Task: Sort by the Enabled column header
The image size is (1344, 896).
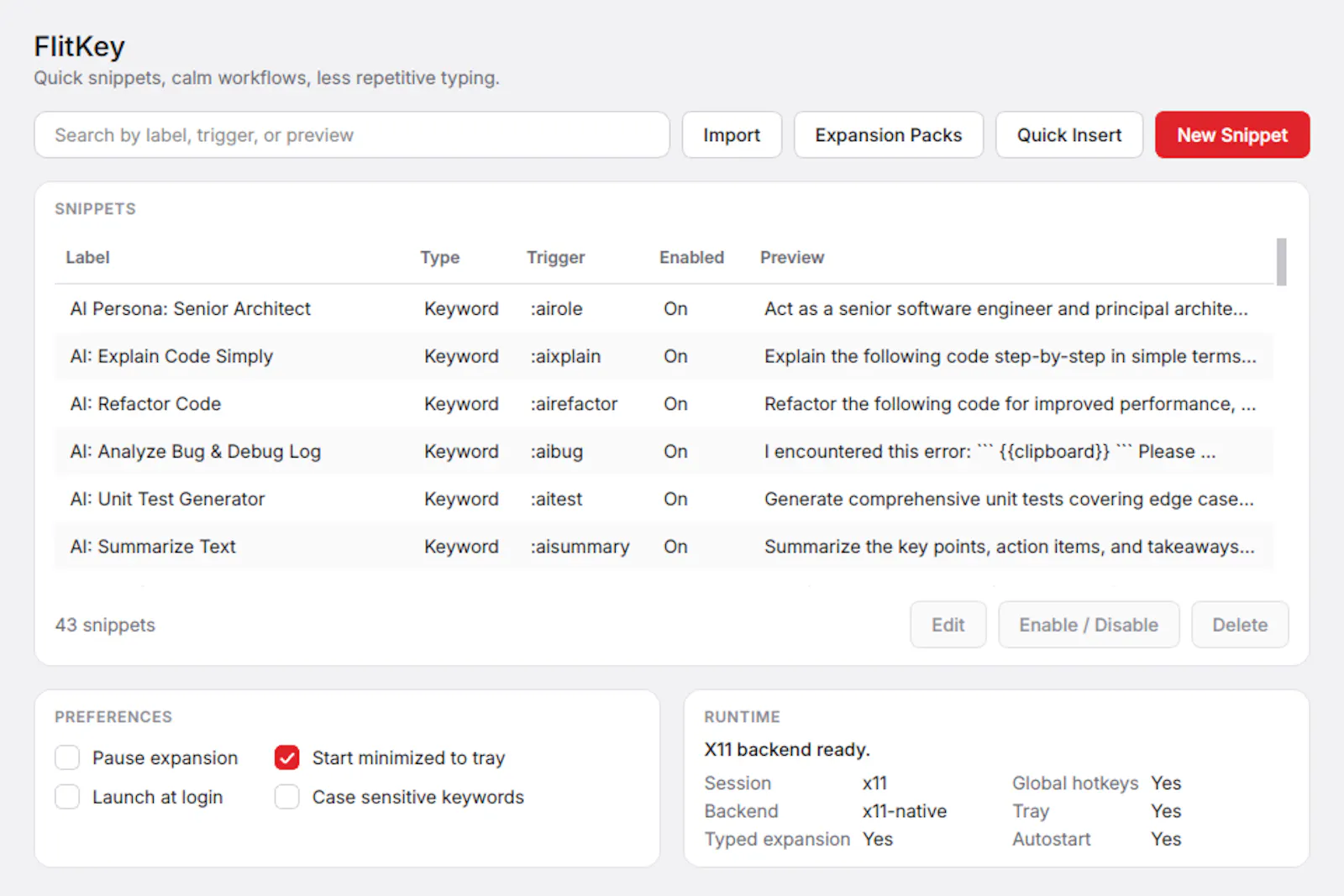Action: [x=691, y=258]
